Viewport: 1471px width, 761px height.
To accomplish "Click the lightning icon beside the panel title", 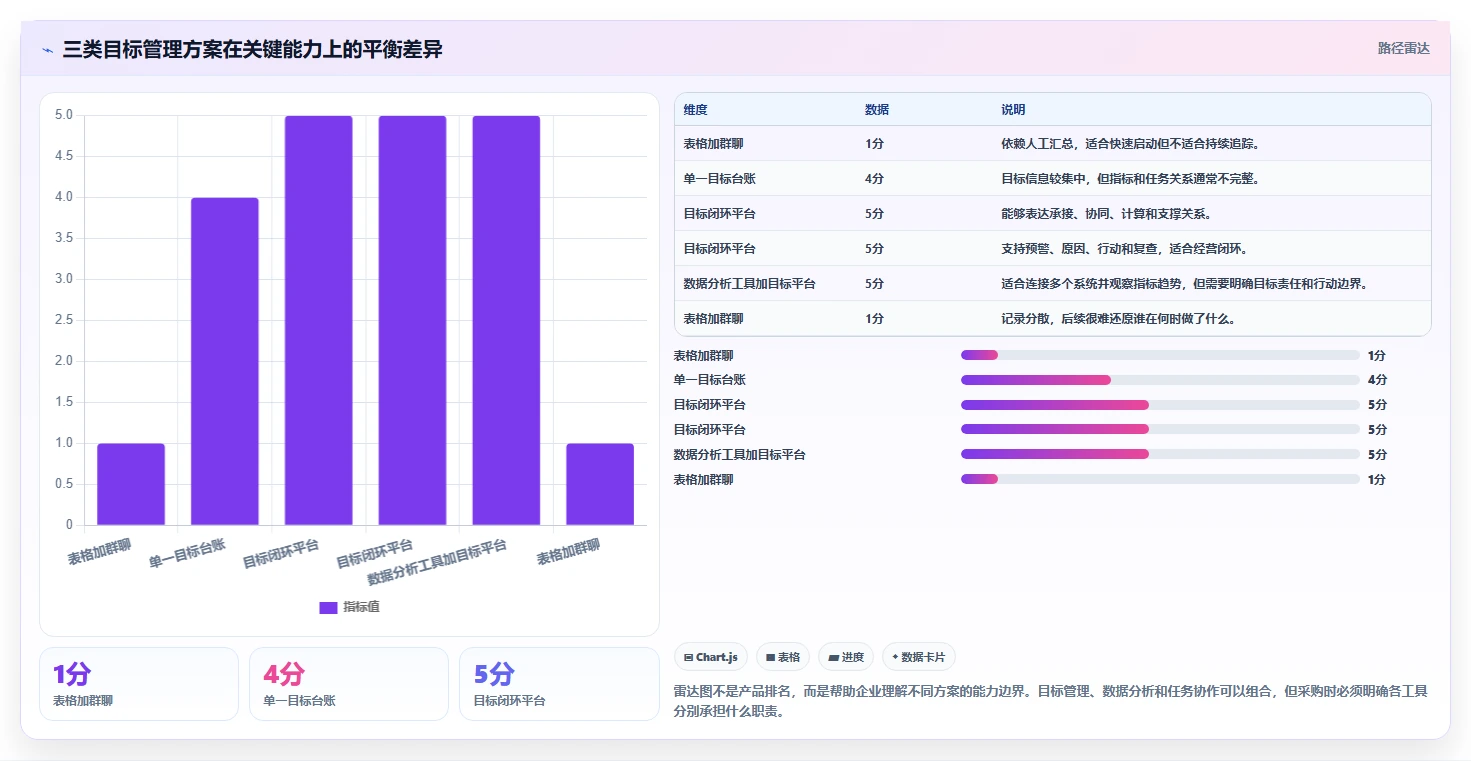I will (x=47, y=50).
